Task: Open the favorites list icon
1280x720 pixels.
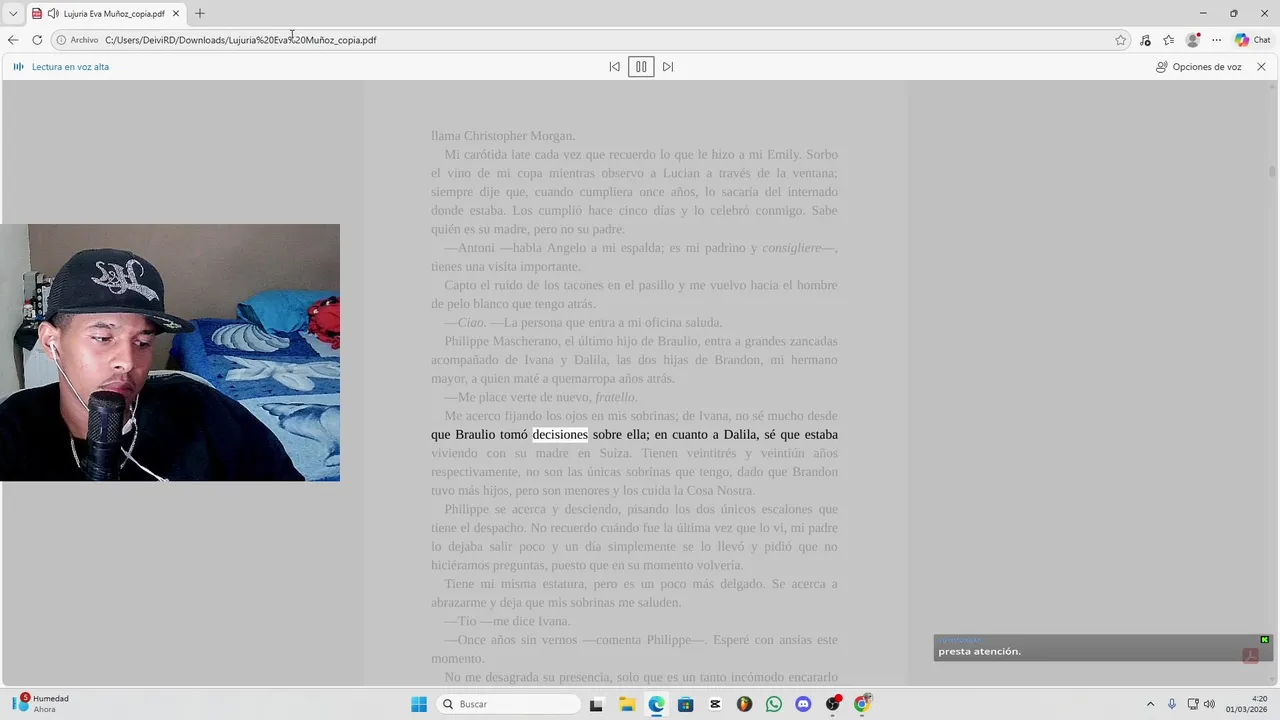Action: point(1168,40)
